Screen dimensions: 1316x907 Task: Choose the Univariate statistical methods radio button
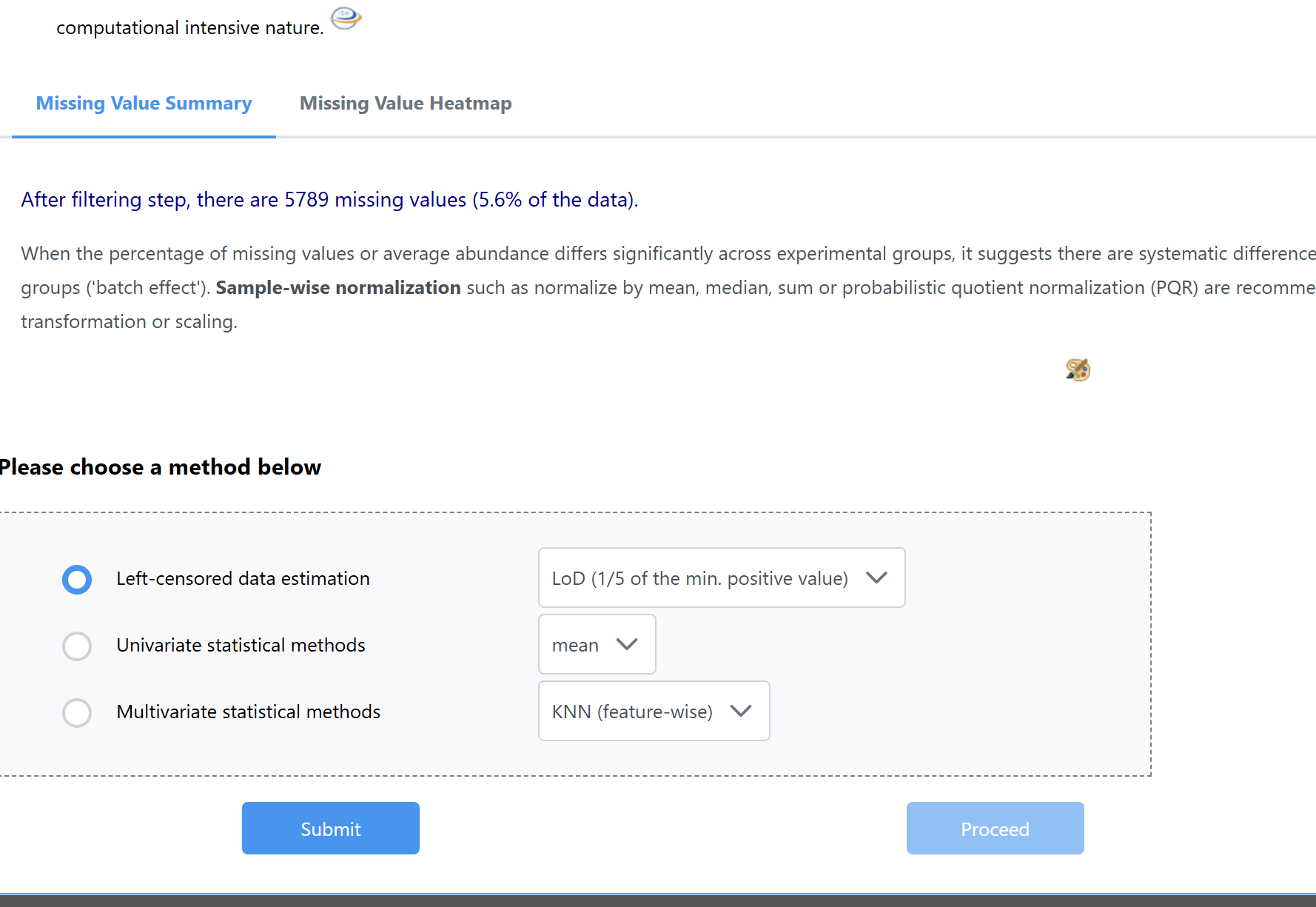pyautogui.click(x=77, y=646)
